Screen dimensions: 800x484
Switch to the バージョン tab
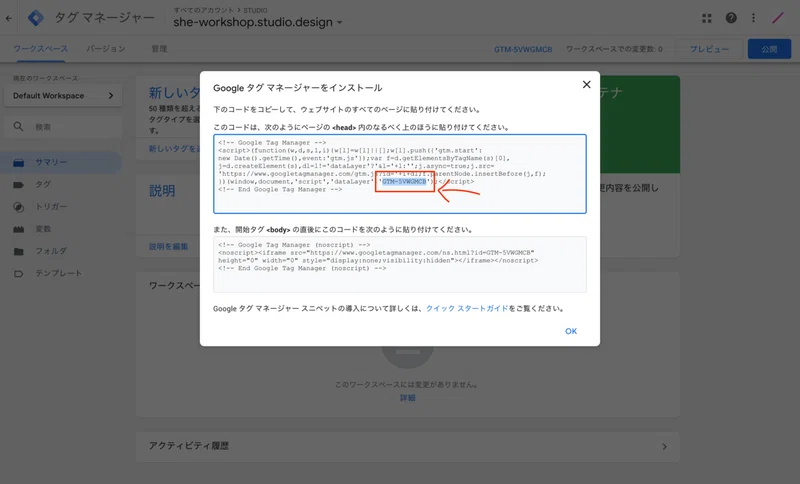pos(106,48)
